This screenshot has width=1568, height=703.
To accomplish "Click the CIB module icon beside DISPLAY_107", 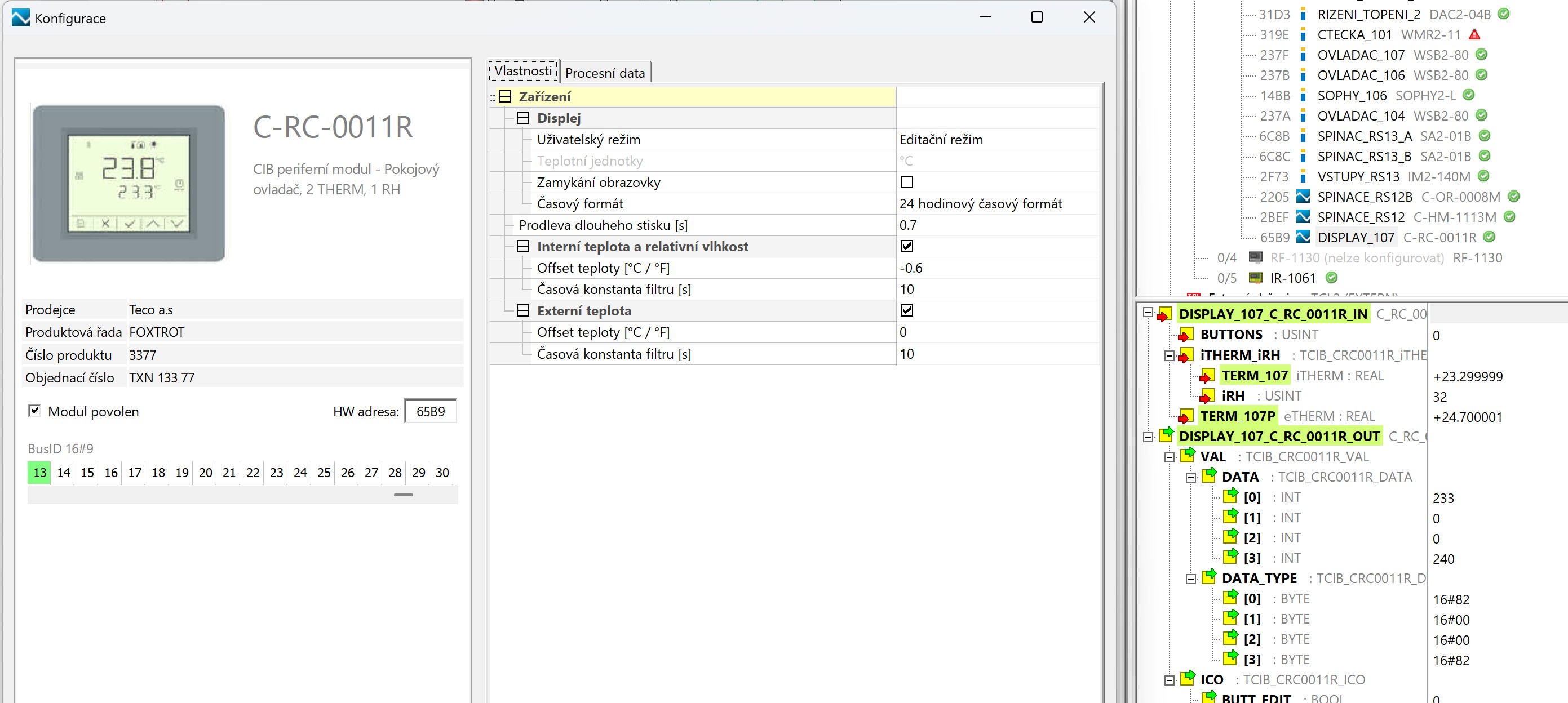I will (1303, 237).
